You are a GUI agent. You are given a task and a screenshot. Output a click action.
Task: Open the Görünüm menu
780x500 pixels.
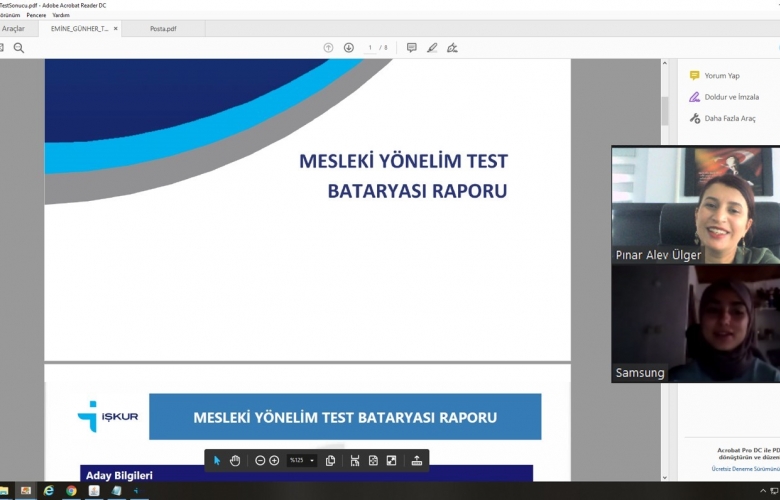pos(9,15)
